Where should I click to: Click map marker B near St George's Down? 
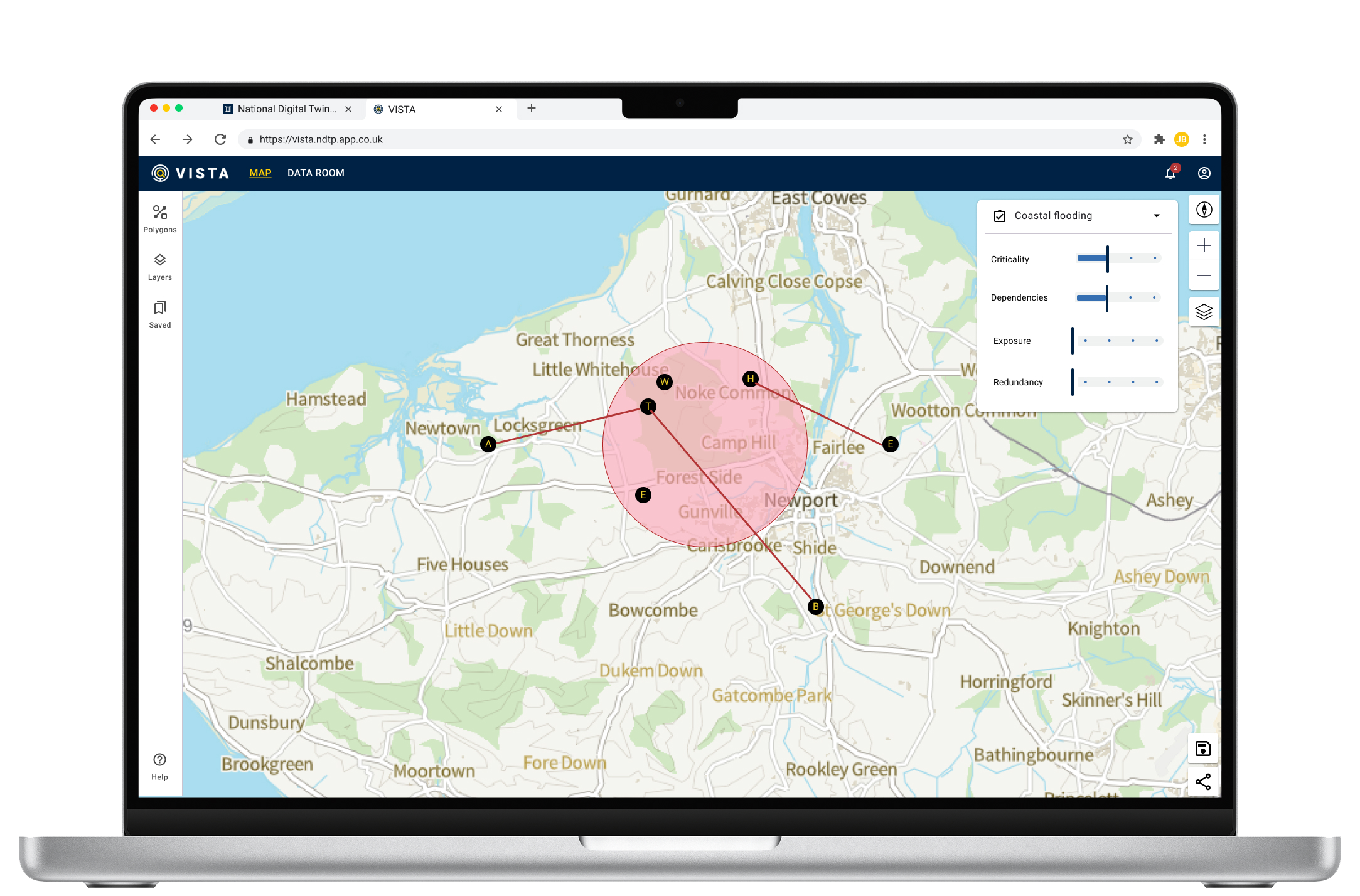click(815, 606)
